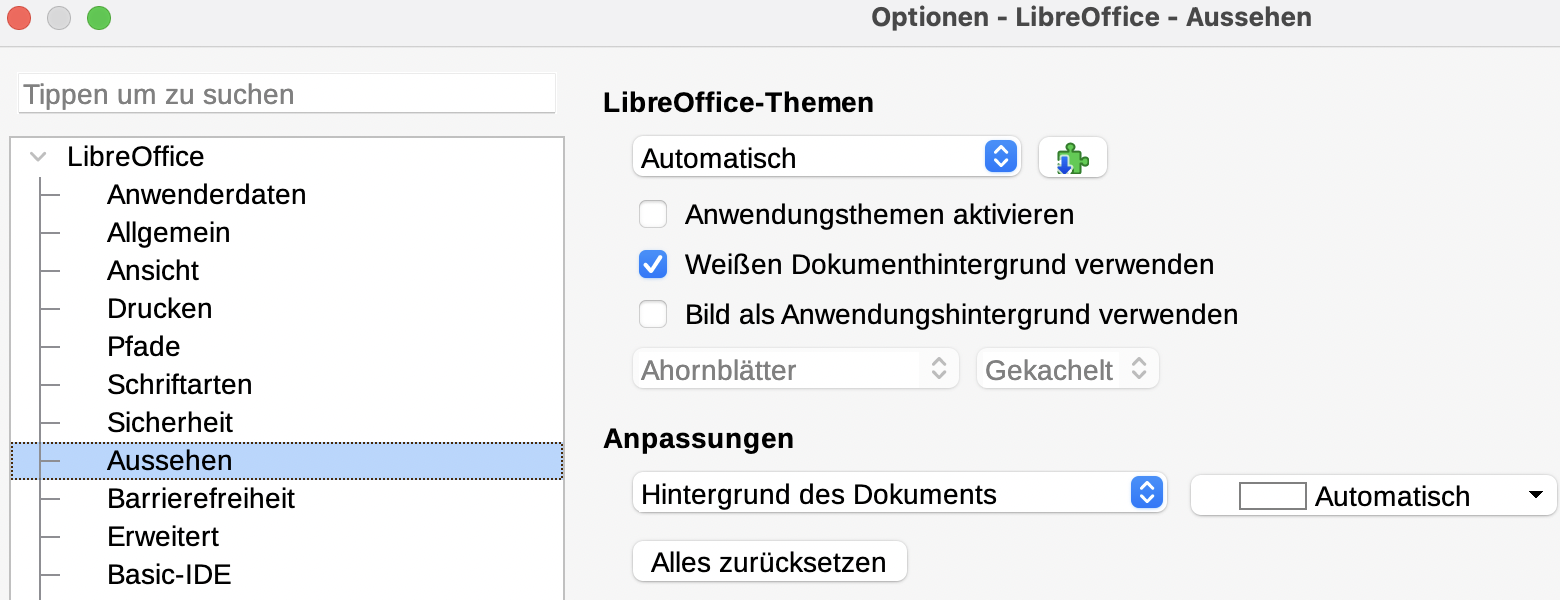Viewport: 1560px width, 600px height.
Task: Open the Basic-IDE options page
Action: 169,574
